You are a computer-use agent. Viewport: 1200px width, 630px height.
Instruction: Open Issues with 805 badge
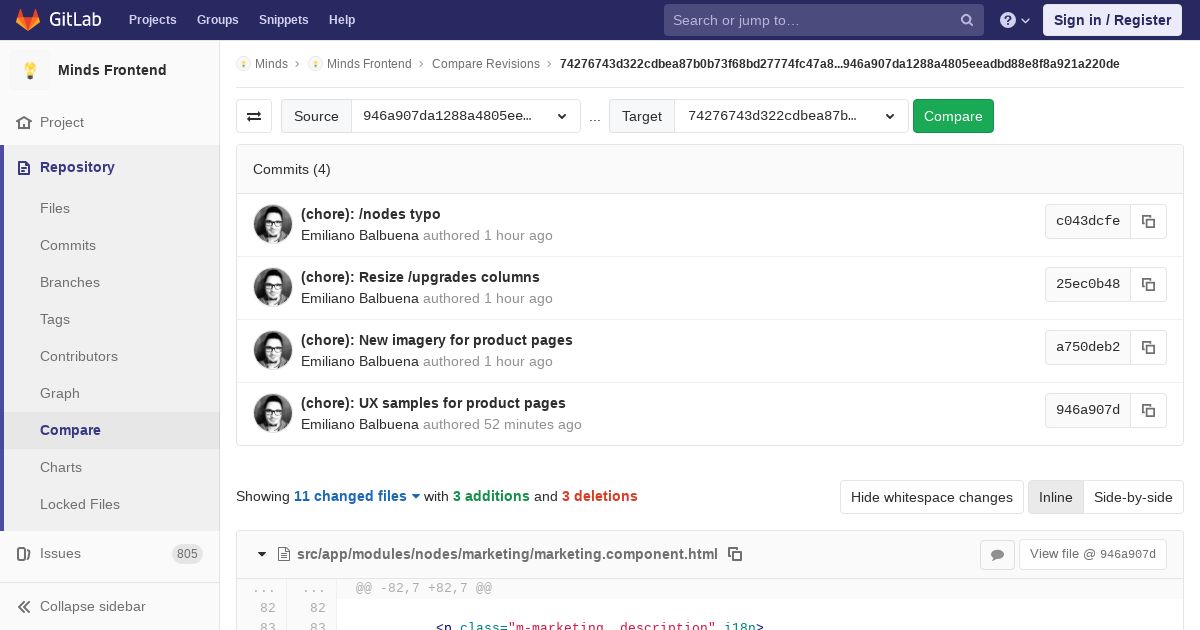tap(110, 553)
